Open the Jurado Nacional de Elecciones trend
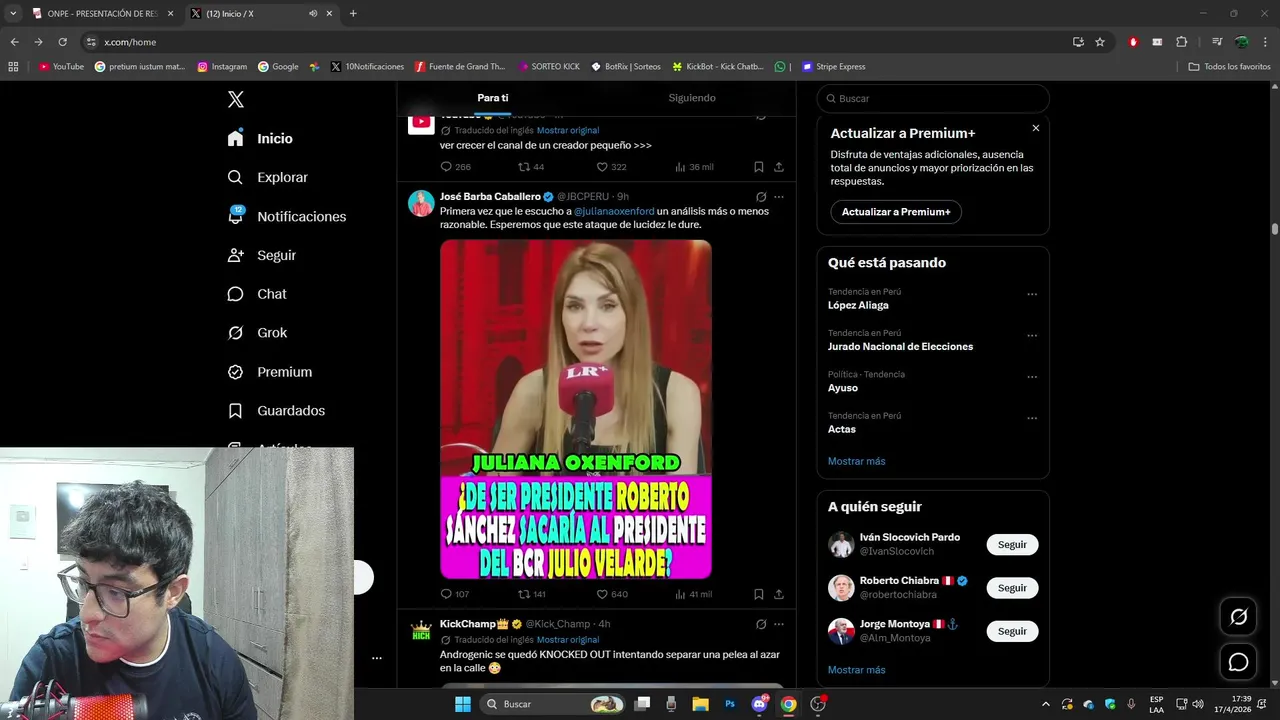This screenshot has width=1280, height=720. tap(900, 346)
